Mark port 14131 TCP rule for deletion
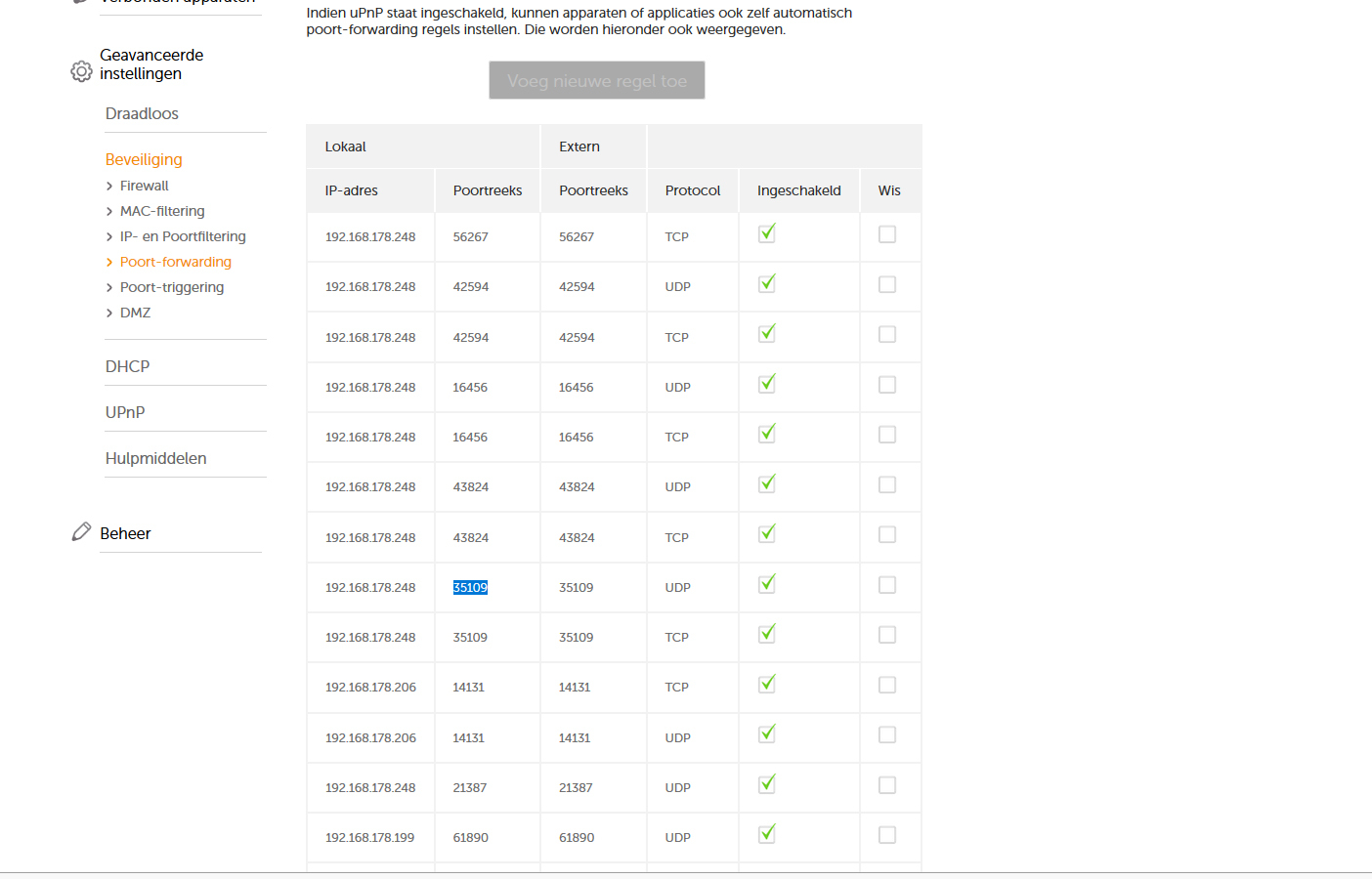This screenshot has height=879, width=1372. pyautogui.click(x=887, y=686)
